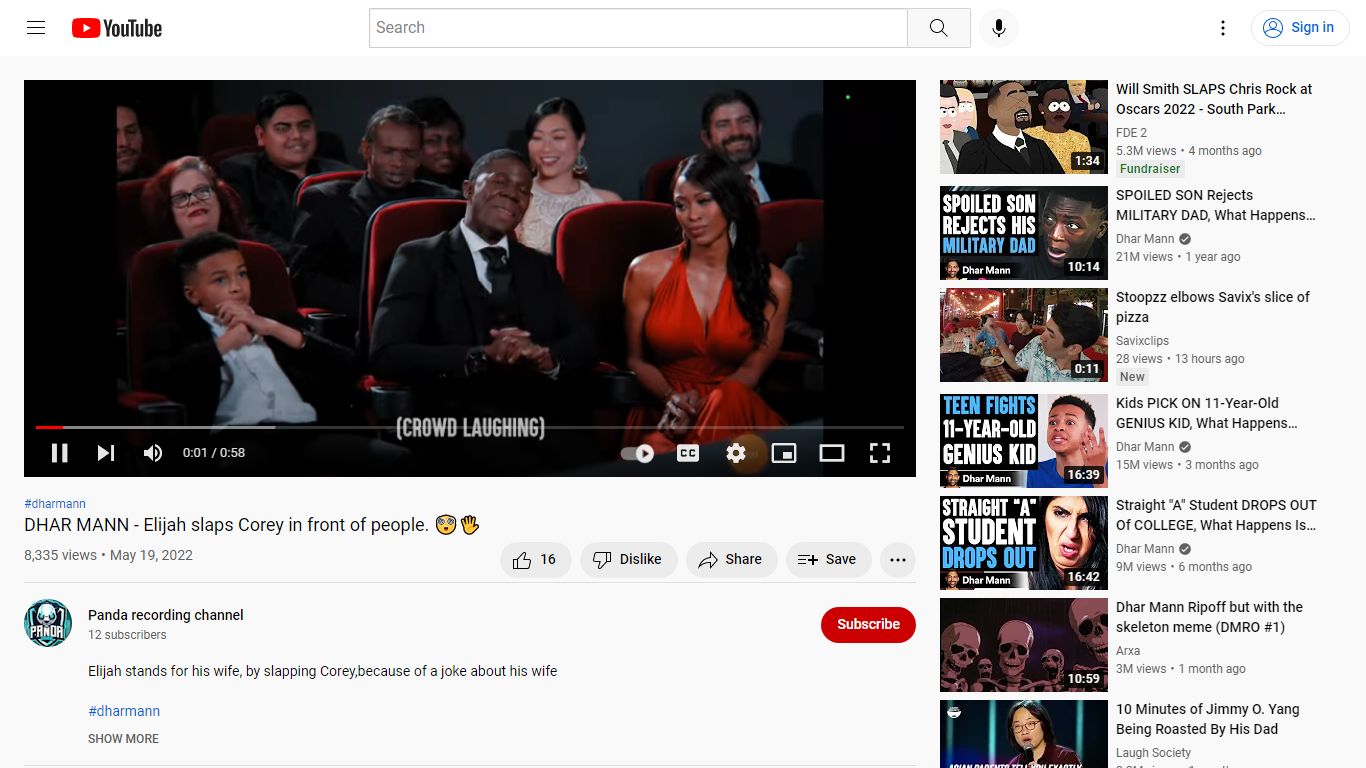The height and width of the screenshot is (768, 1366).
Task: Click the FDE 2 channel name
Action: coord(1131,133)
